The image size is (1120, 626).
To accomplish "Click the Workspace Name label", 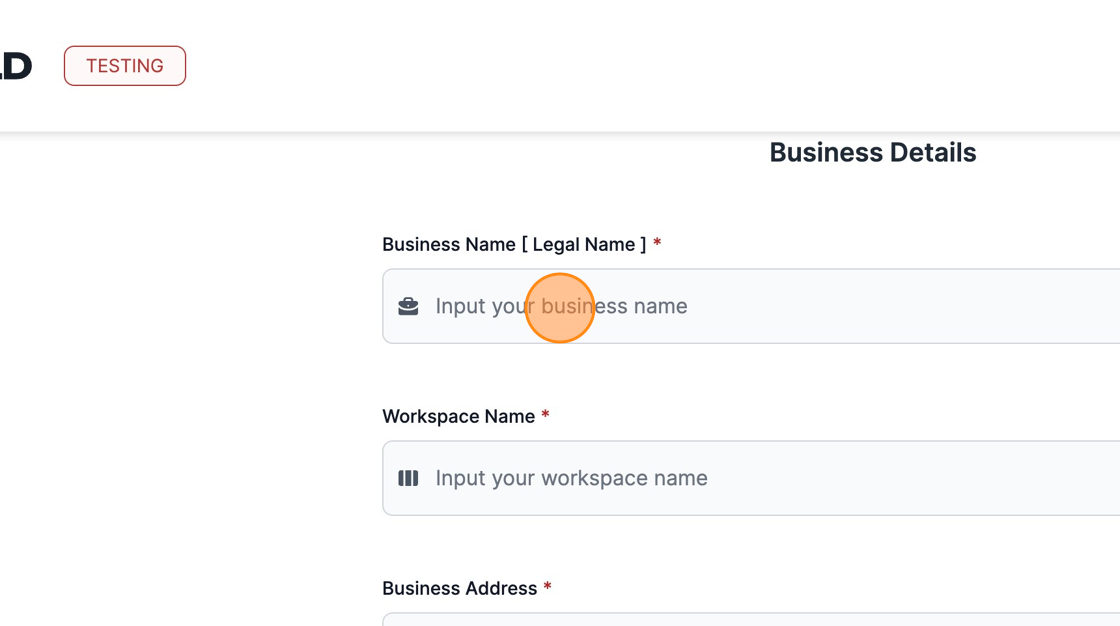I will (x=458, y=417).
